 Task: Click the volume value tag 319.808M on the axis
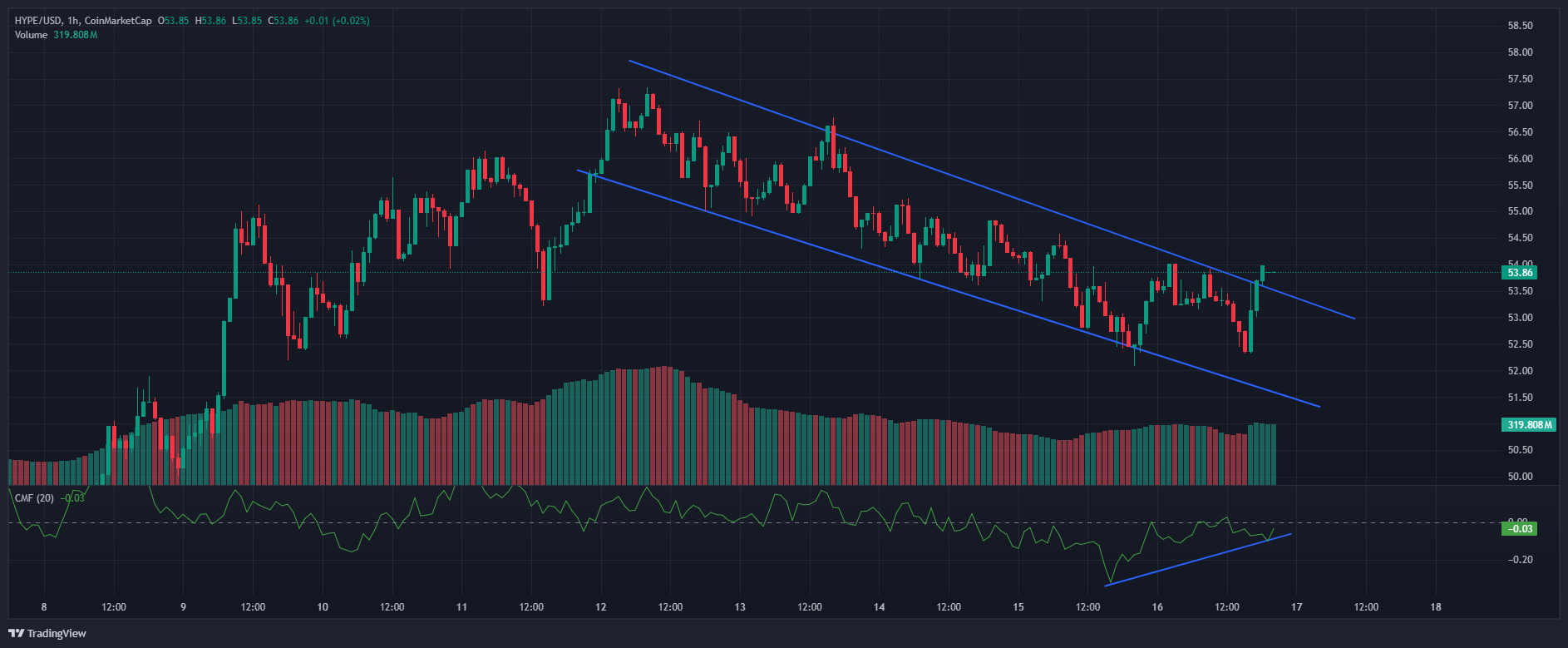coord(1529,425)
